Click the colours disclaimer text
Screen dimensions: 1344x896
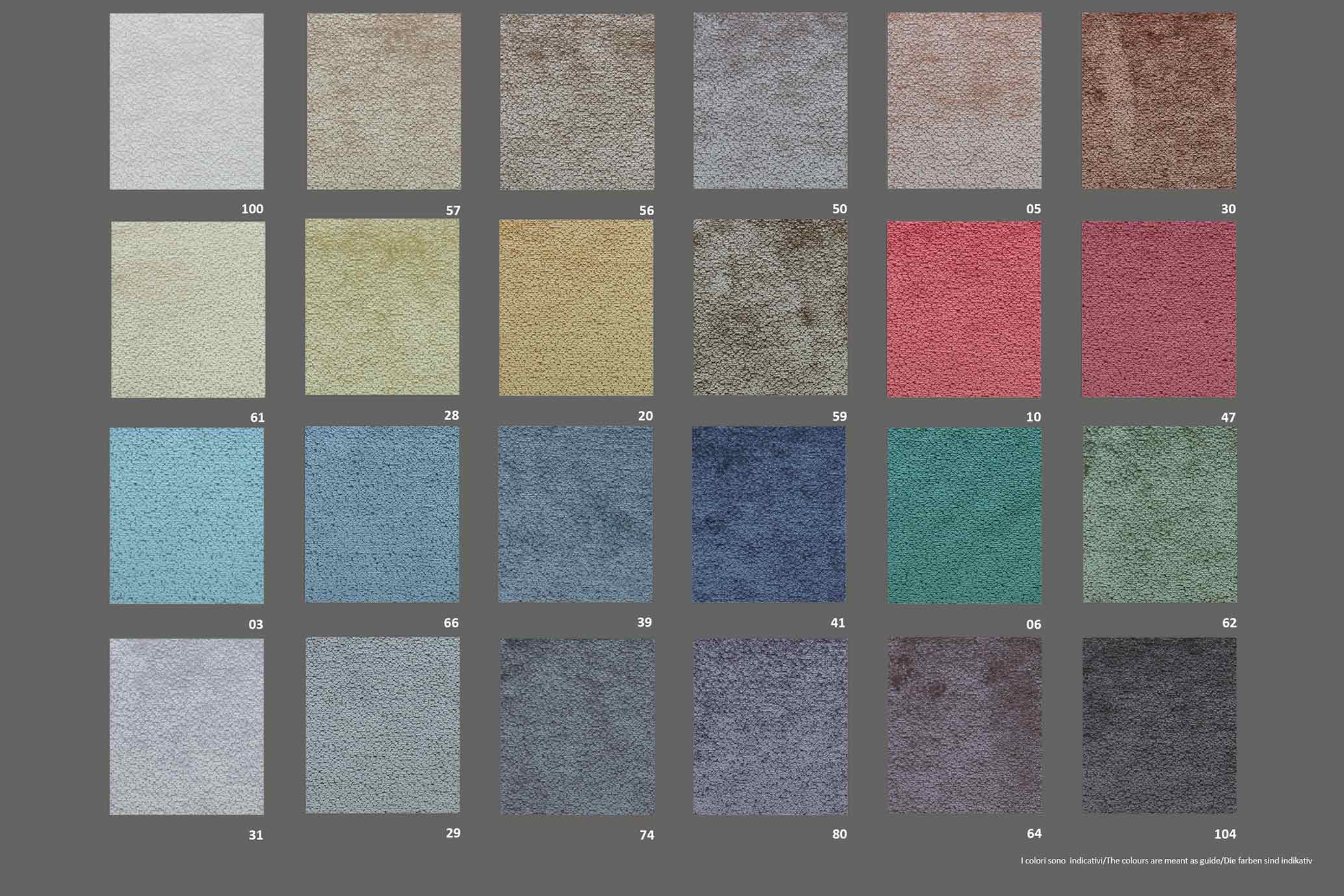pos(1166,860)
